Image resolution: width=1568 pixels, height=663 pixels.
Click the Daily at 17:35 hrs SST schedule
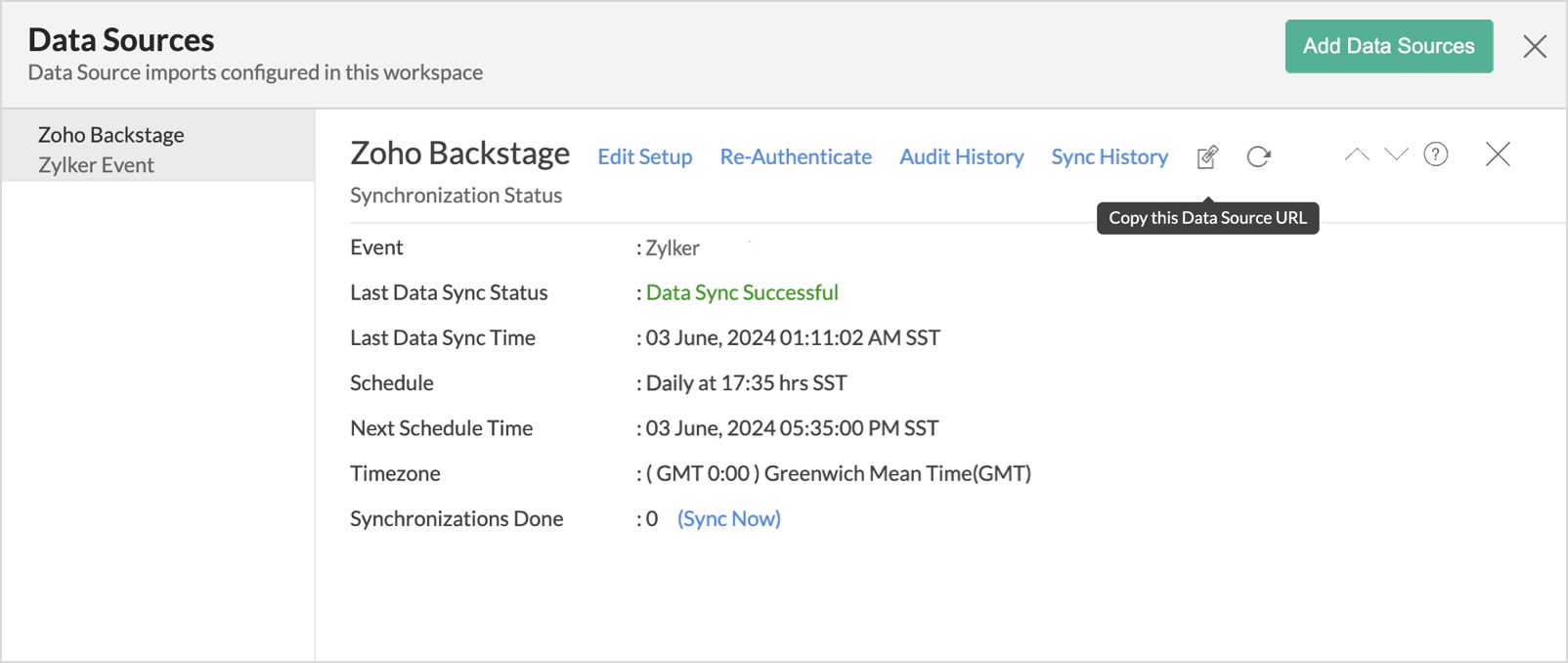[747, 382]
